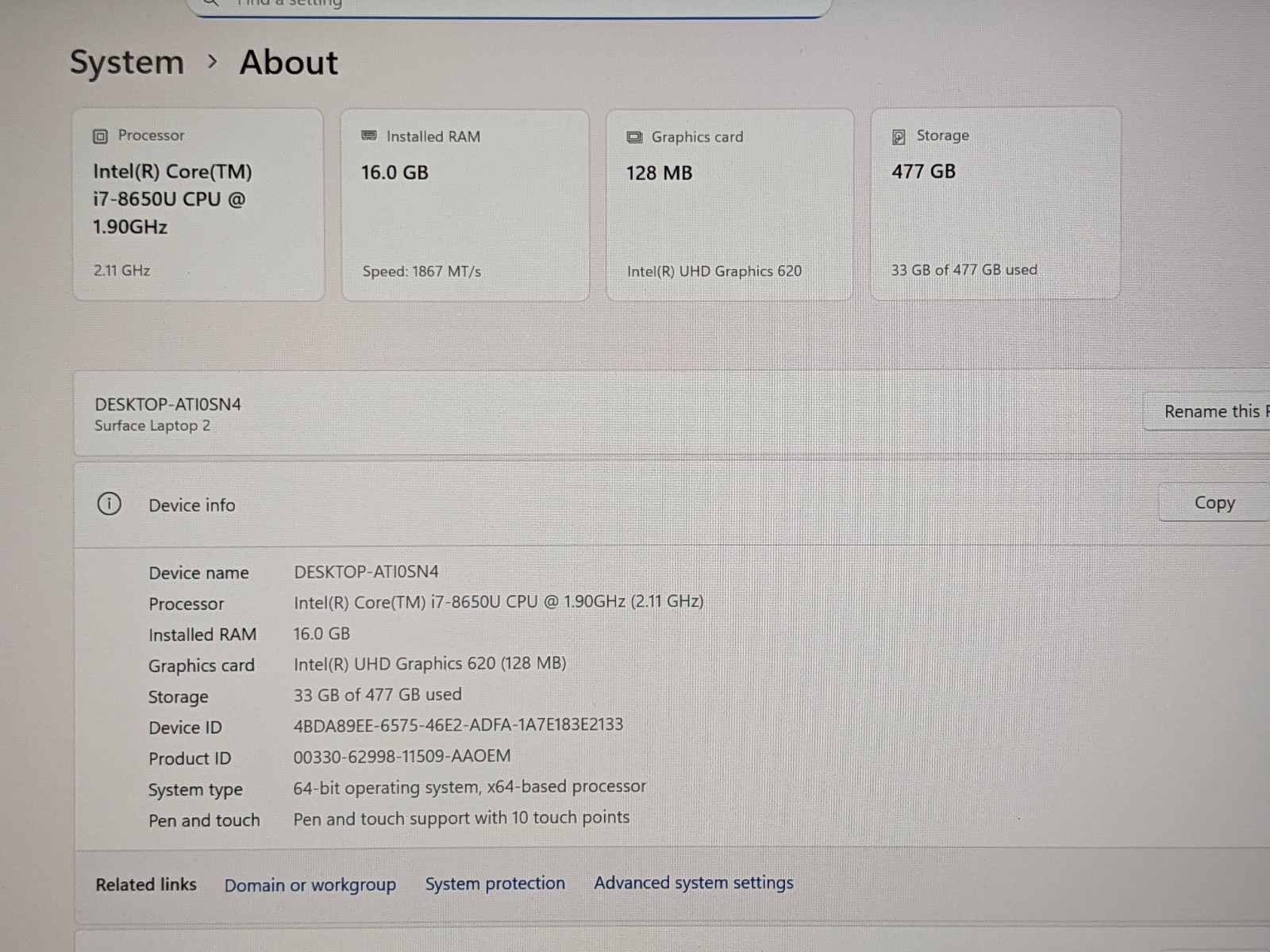Click the Surface Laptop 2 model label

[x=152, y=426]
